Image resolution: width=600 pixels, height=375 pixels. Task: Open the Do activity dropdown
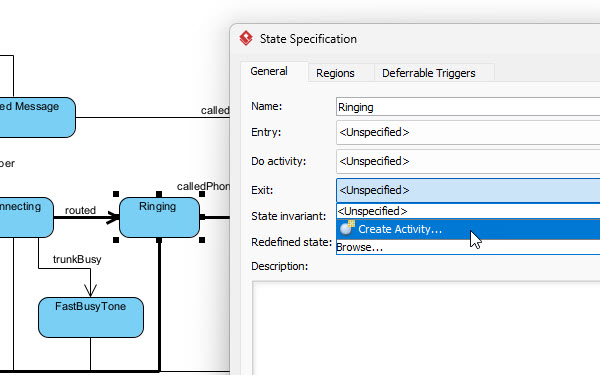click(468, 161)
